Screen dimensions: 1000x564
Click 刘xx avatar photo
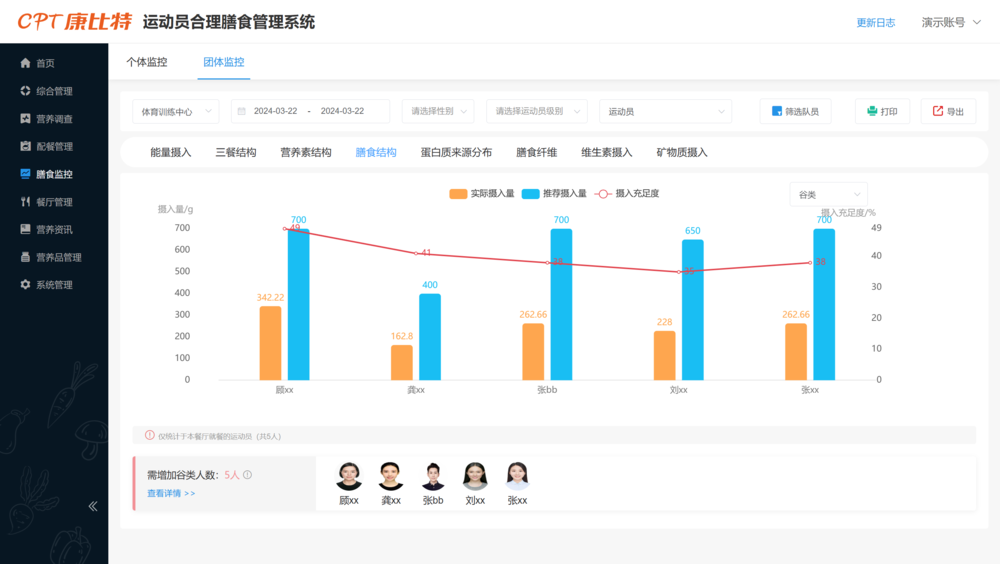475,476
